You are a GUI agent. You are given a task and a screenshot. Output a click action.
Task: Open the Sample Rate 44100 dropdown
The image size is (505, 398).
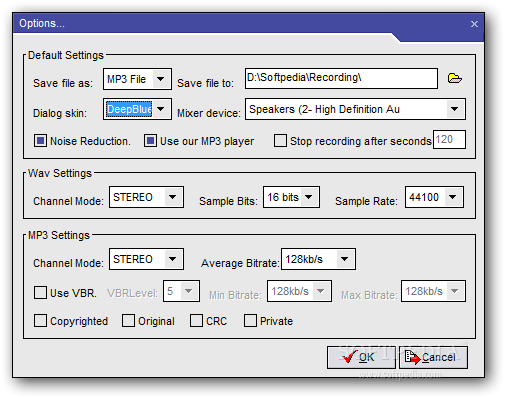pos(434,197)
